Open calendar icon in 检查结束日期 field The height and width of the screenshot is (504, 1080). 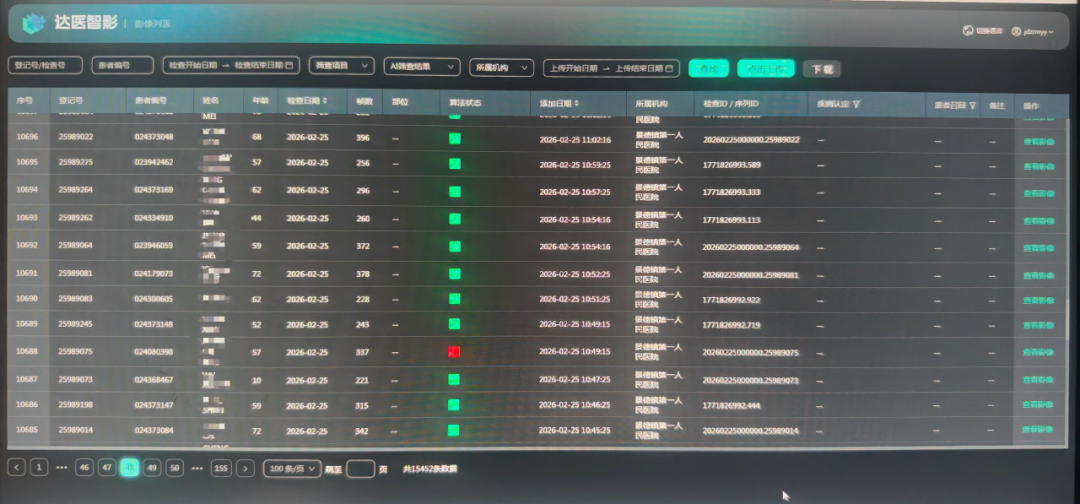click(290, 66)
